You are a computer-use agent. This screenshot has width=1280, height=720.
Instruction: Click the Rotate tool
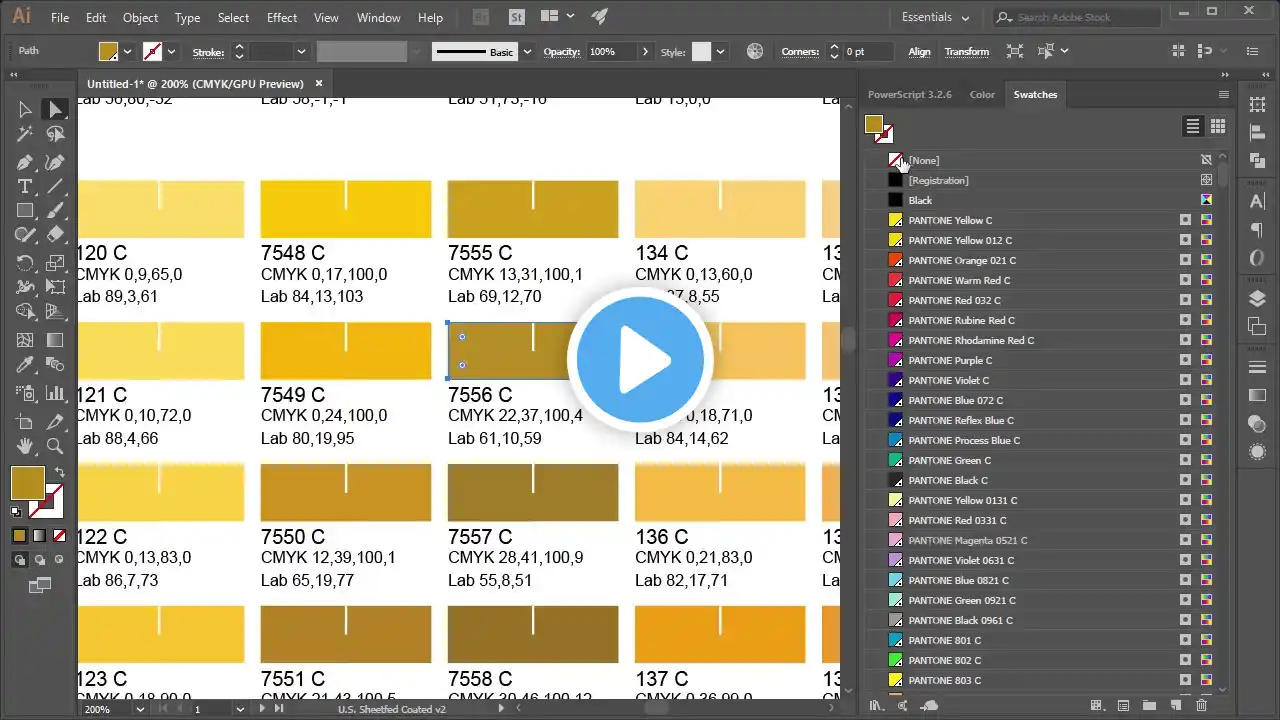click(25, 263)
